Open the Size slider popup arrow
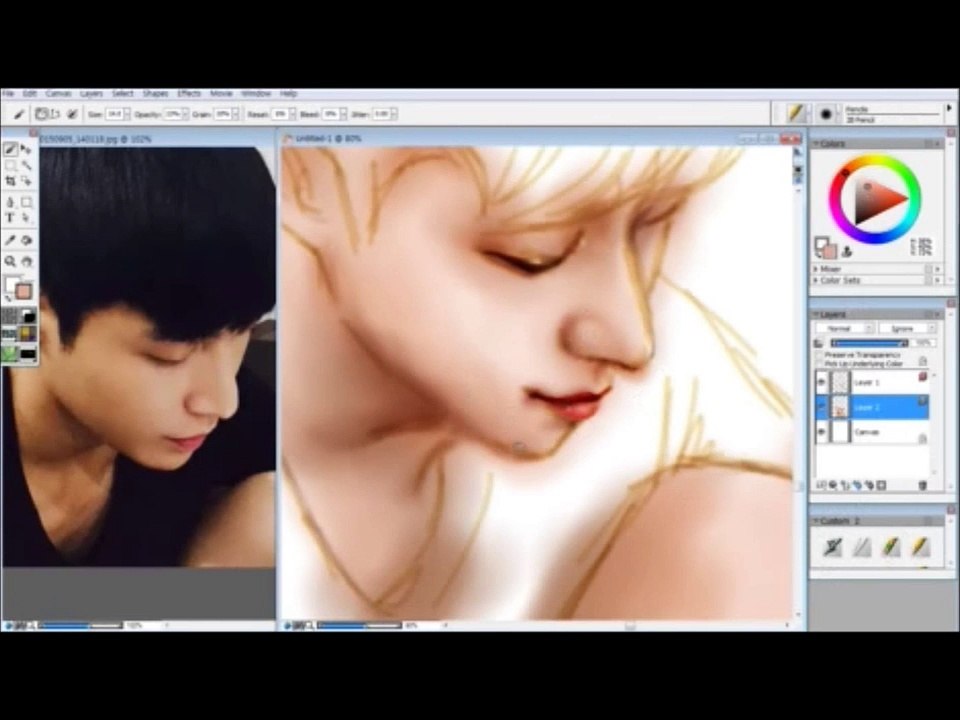The image size is (960, 720). point(127,114)
